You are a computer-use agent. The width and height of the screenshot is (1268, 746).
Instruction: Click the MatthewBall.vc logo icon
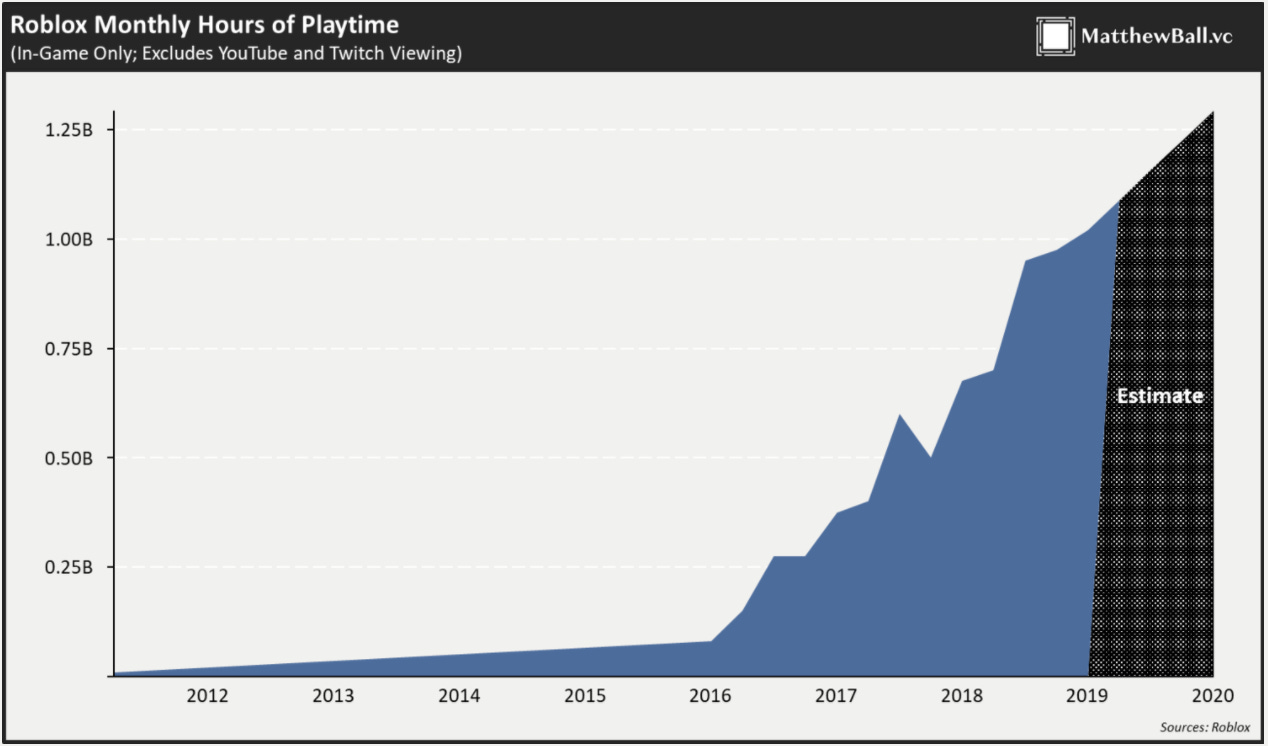pos(1056,36)
